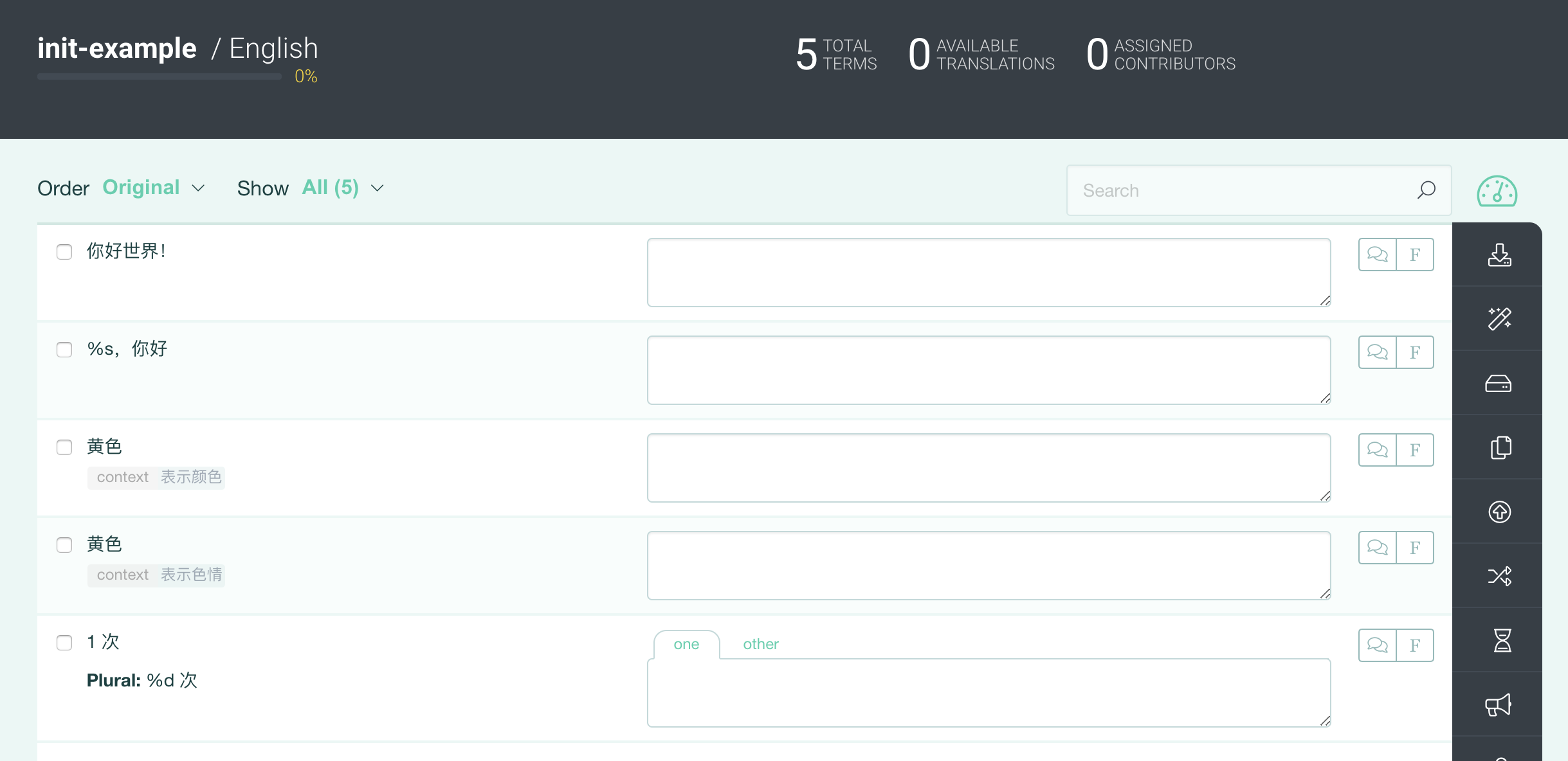Viewport: 1568px width, 761px height.
Task: Expand the Order Original dropdown
Action: click(153, 188)
